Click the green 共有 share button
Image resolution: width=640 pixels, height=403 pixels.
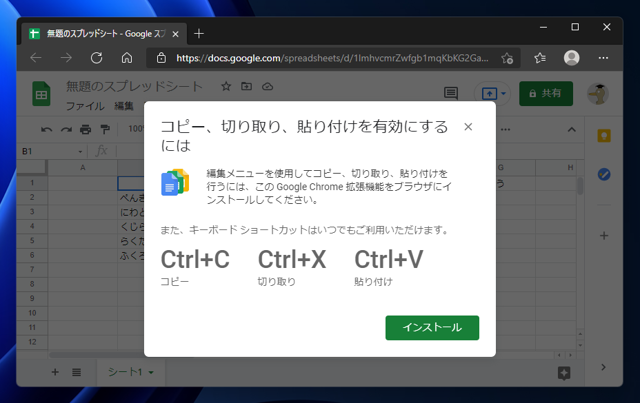click(x=546, y=94)
